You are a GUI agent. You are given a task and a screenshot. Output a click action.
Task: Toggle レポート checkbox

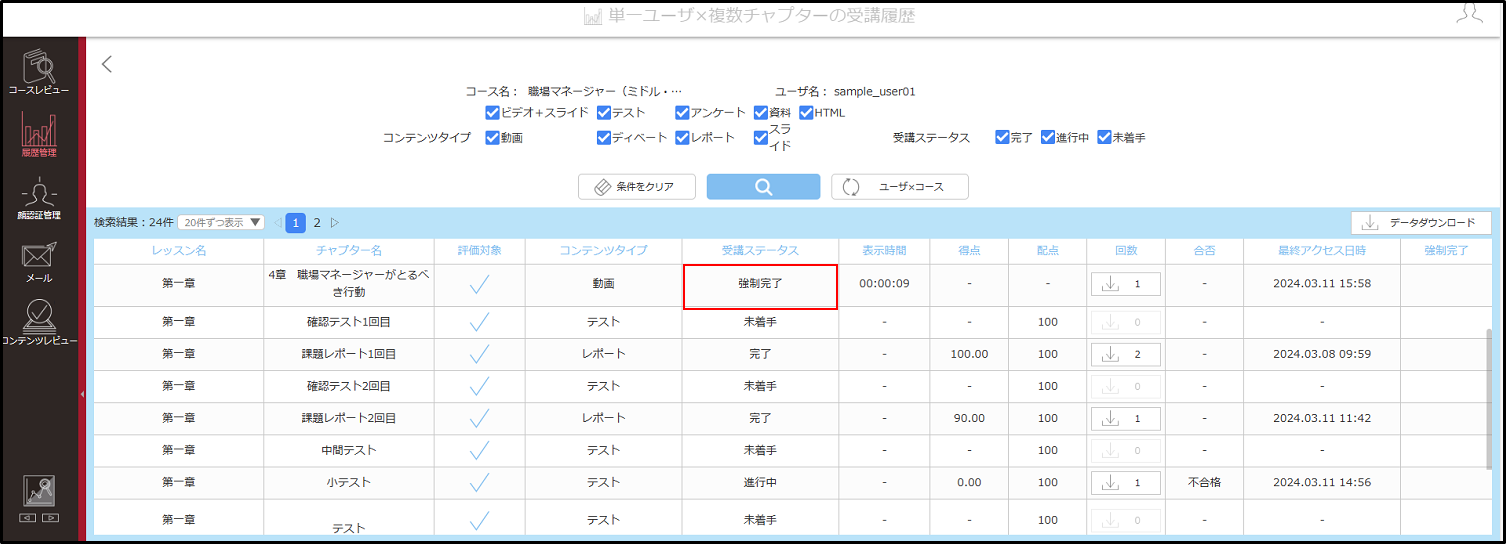click(x=682, y=138)
